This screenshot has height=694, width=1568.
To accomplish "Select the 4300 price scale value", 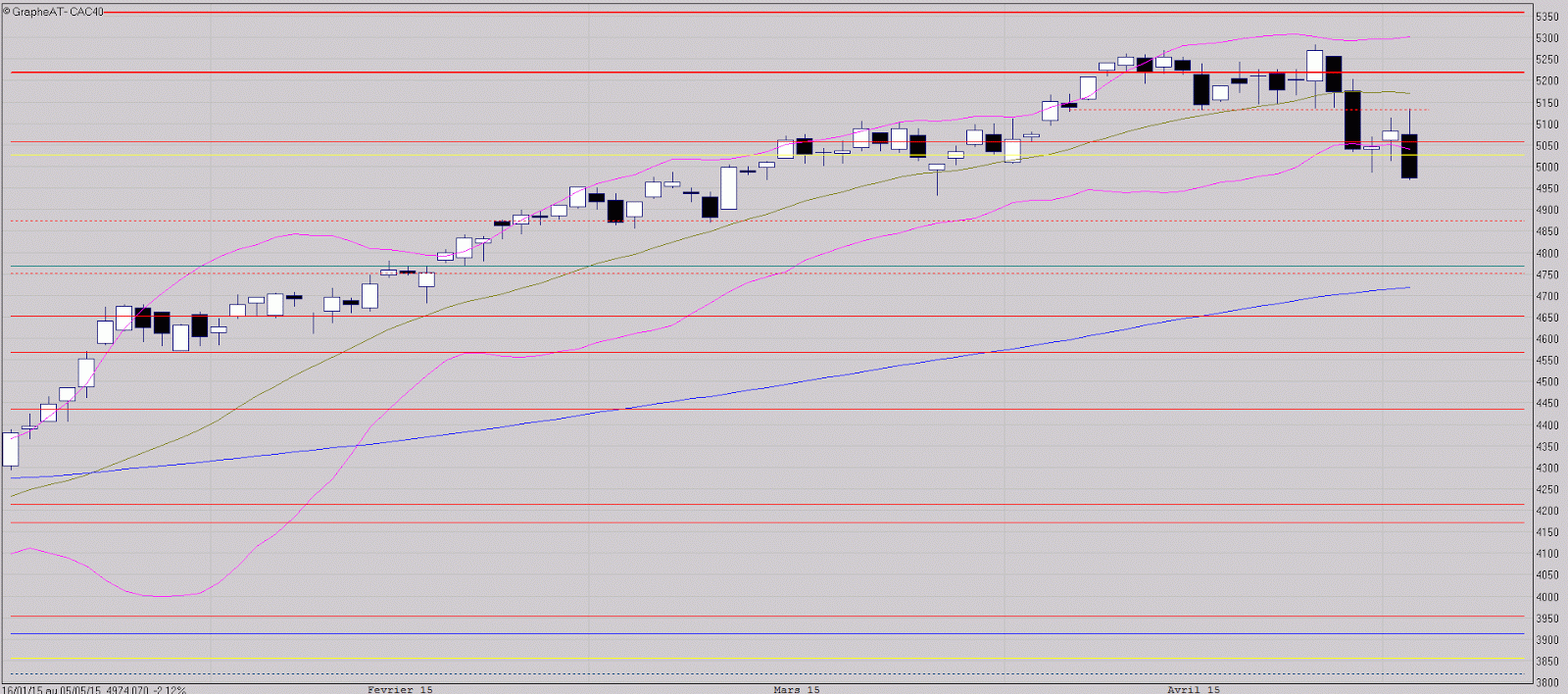I will click(1547, 468).
